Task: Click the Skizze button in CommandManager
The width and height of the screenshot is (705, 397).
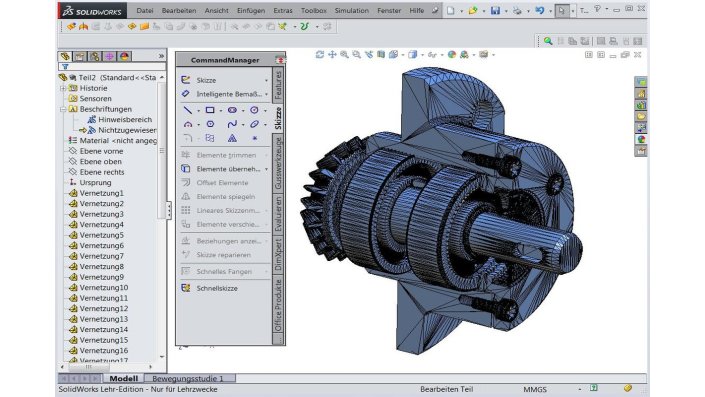Action: pyautogui.click(x=206, y=80)
